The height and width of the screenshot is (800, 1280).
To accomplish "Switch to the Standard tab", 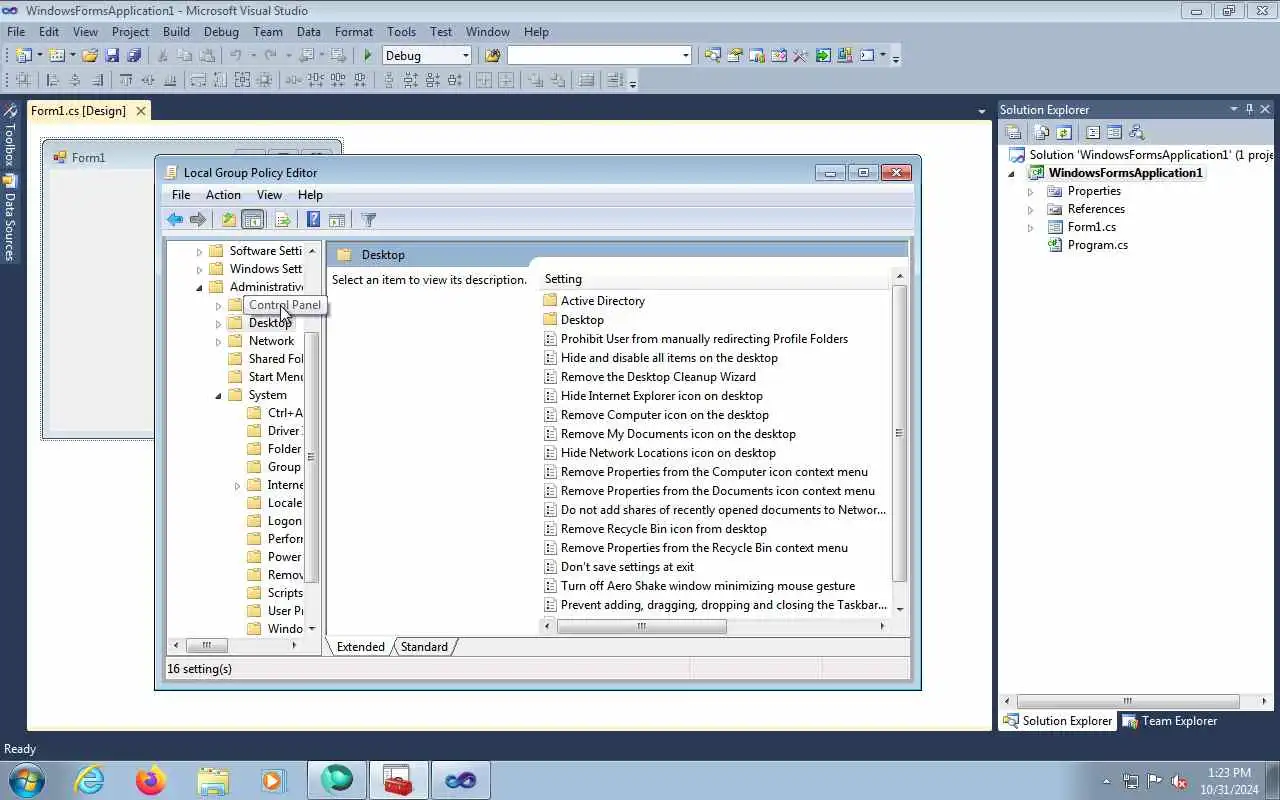I will click(424, 647).
